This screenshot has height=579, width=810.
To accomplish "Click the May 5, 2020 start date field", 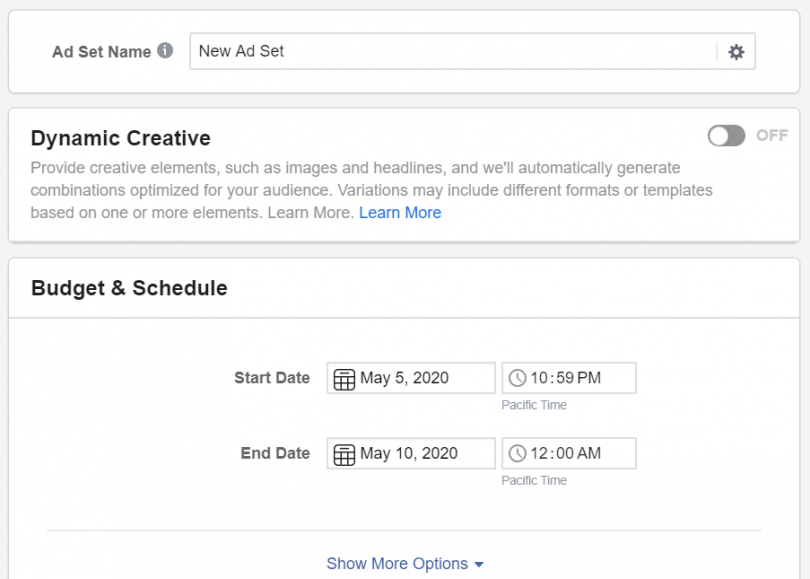I will 420,377.
